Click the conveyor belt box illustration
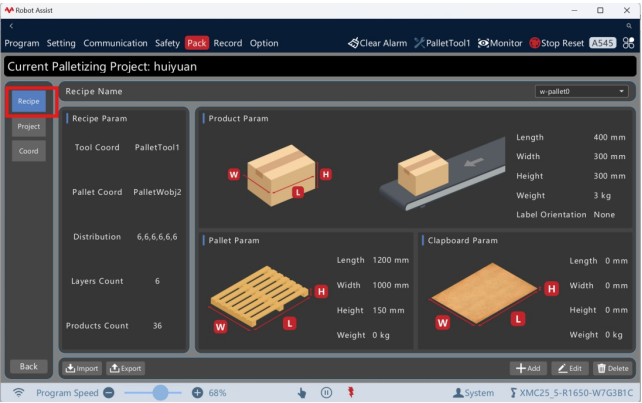The image size is (642, 403). [443, 175]
